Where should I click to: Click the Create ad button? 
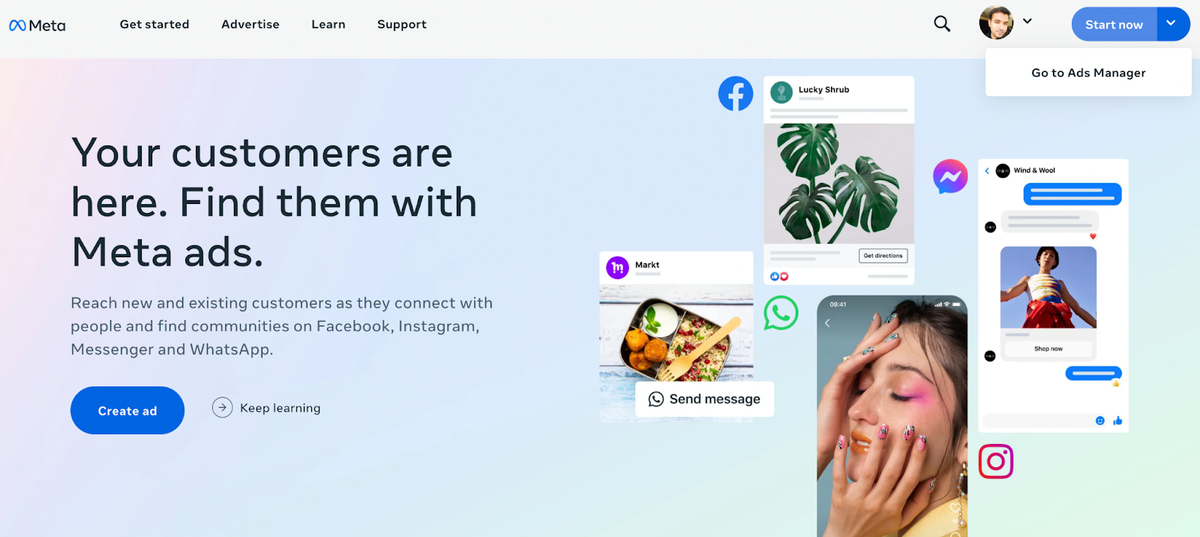[127, 410]
